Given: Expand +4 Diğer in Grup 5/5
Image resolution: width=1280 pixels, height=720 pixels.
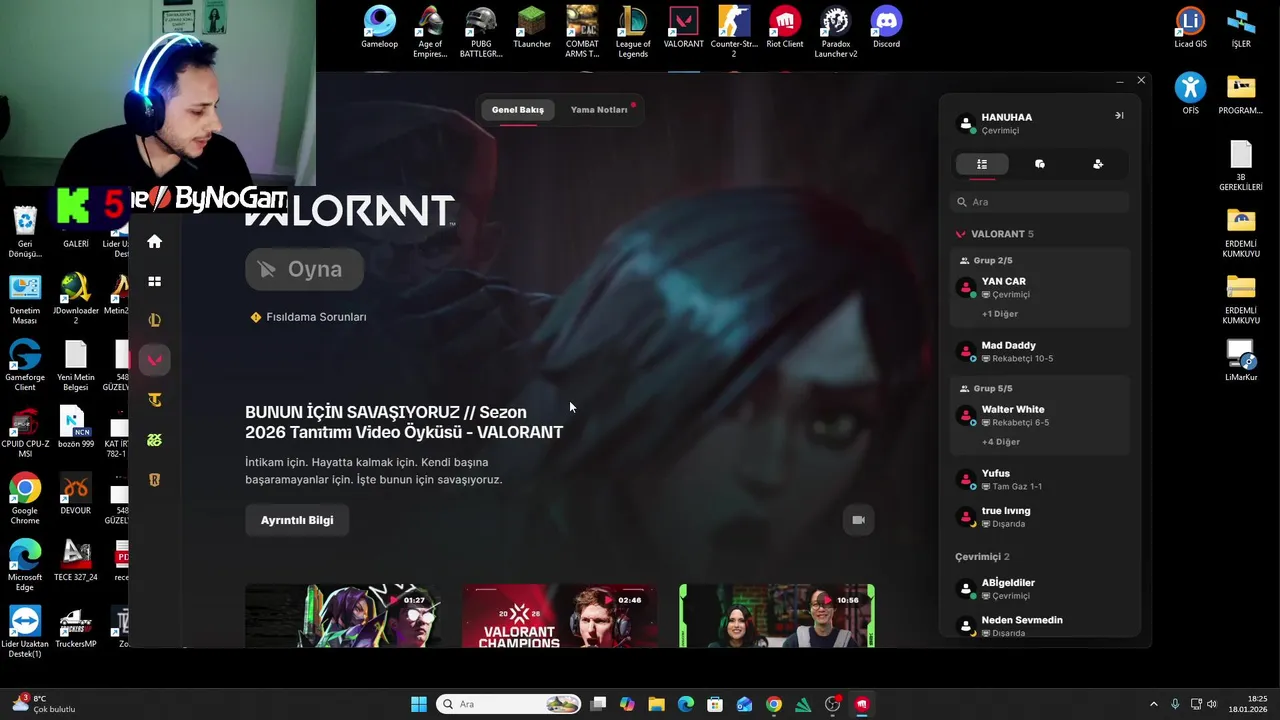Looking at the screenshot, I should (1001, 442).
